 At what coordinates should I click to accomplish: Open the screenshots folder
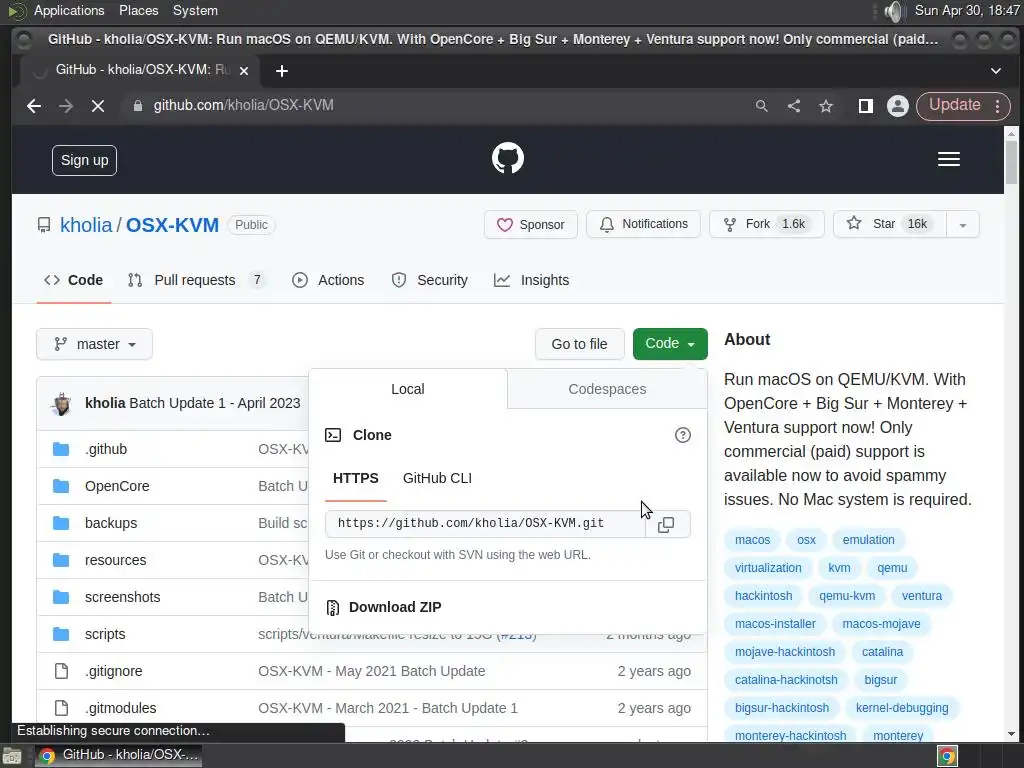click(122, 597)
